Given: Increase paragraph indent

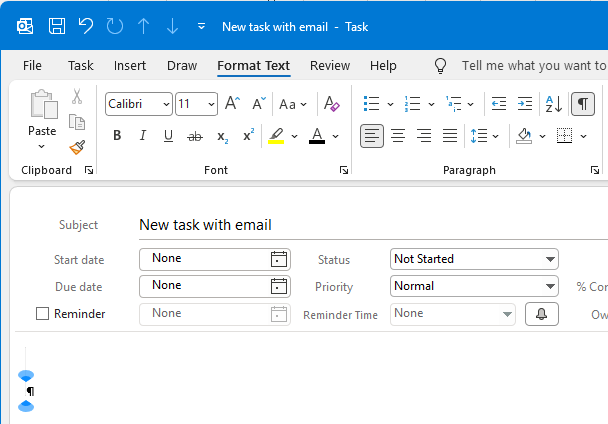Looking at the screenshot, I should click(525, 104).
